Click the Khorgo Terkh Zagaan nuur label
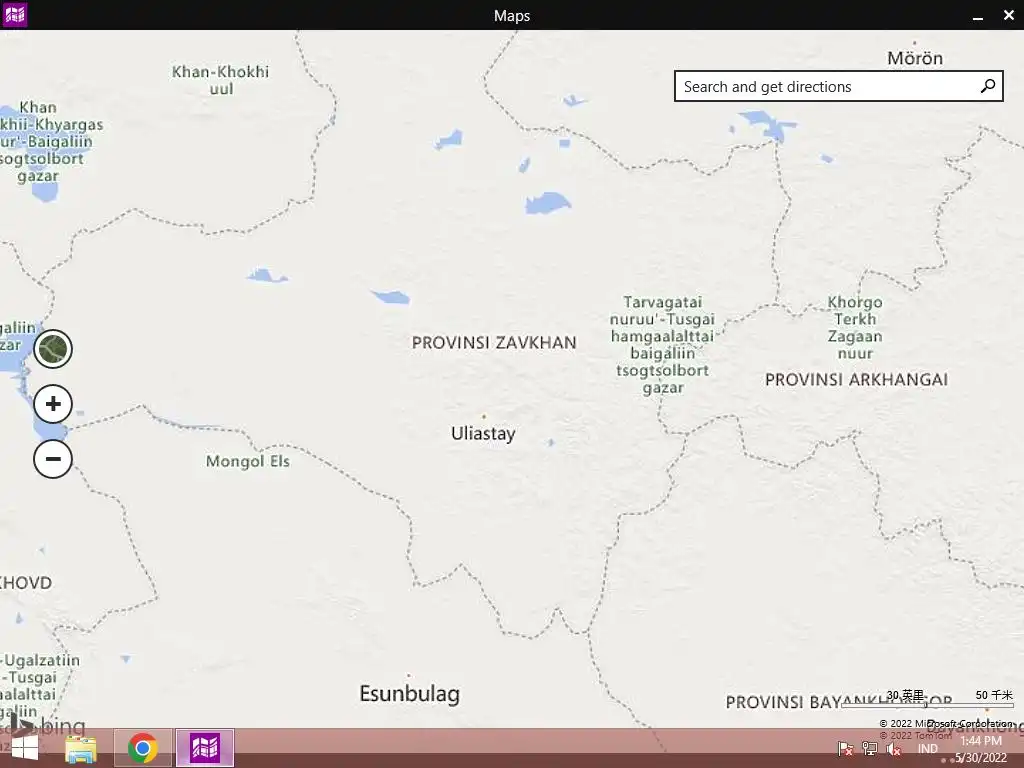Screen dimensions: 1024x768 click(855, 328)
